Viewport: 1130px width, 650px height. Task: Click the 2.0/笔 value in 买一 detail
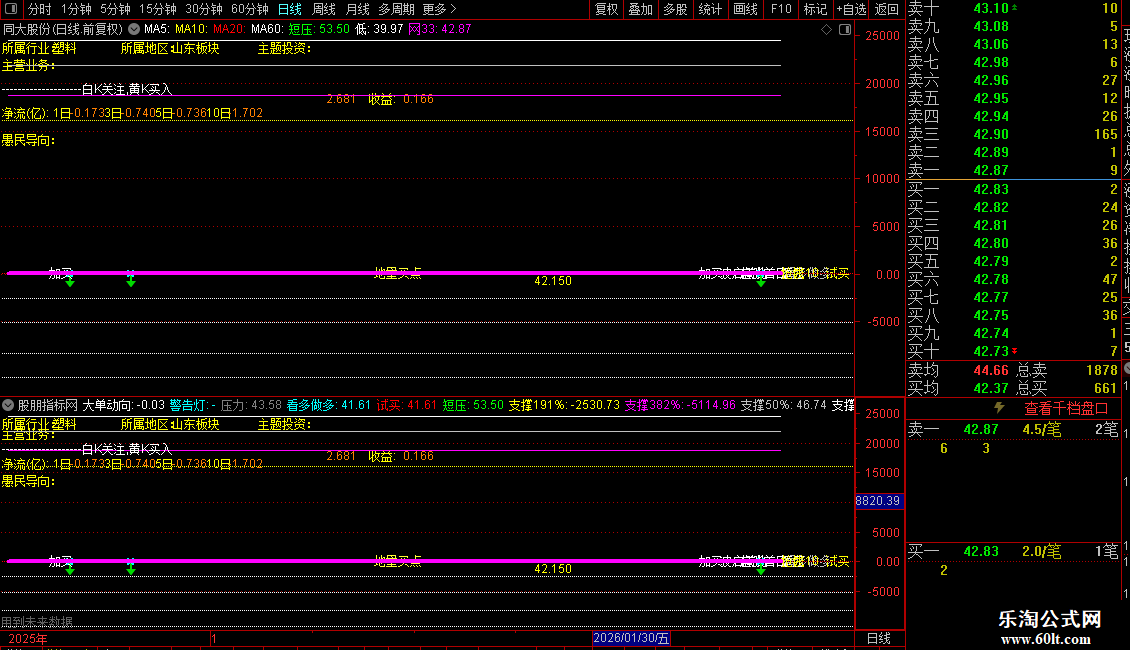pyautogui.click(x=1041, y=551)
